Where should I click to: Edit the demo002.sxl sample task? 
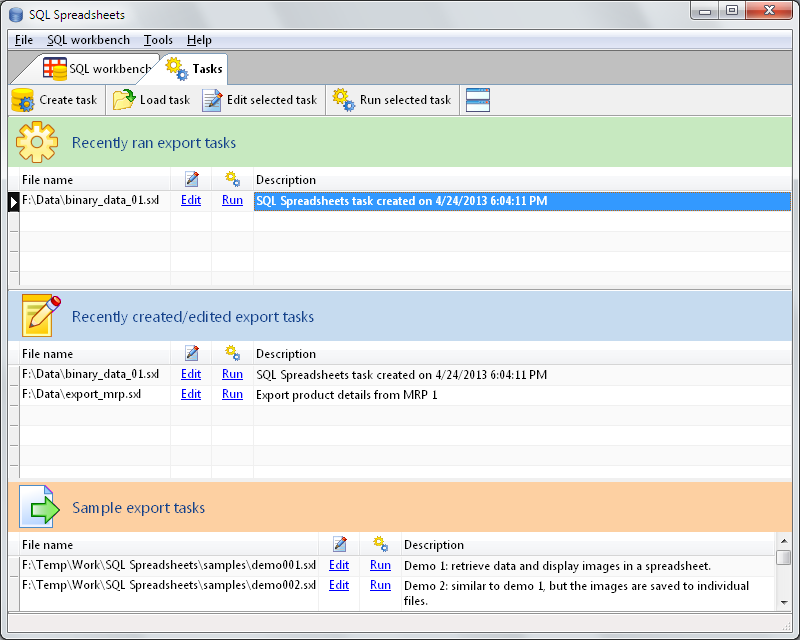(339, 585)
